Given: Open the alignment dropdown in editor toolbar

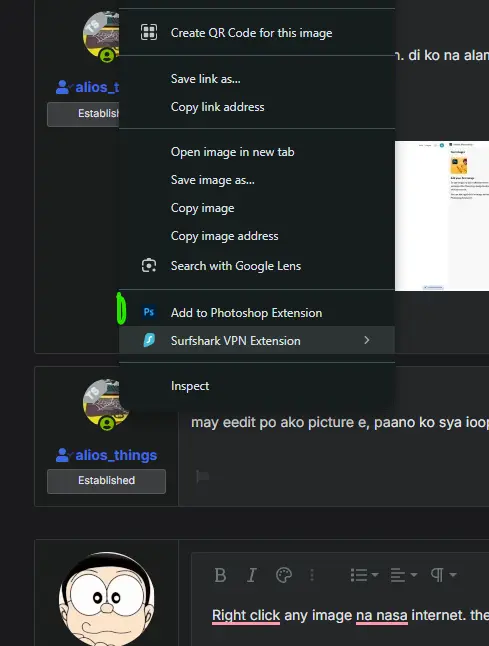Looking at the screenshot, I should pos(404,575).
